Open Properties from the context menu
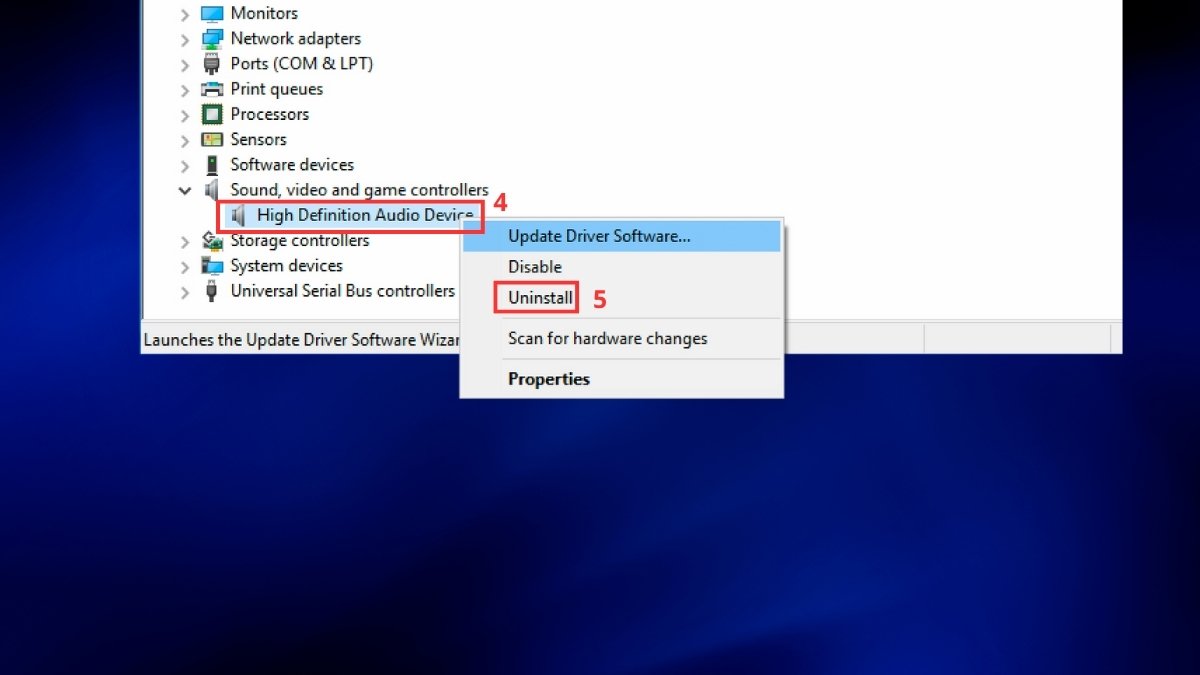The width and height of the screenshot is (1200, 675). [548, 378]
